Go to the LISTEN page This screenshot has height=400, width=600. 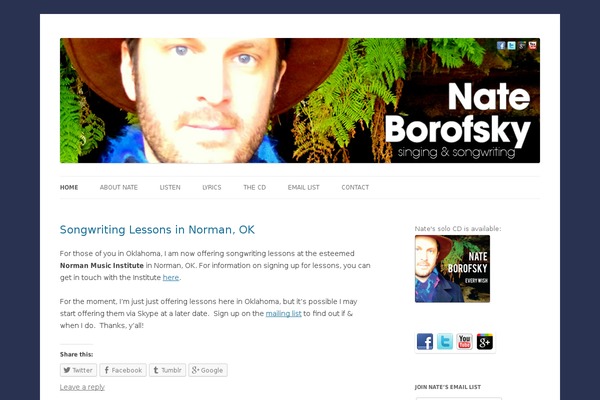(170, 188)
